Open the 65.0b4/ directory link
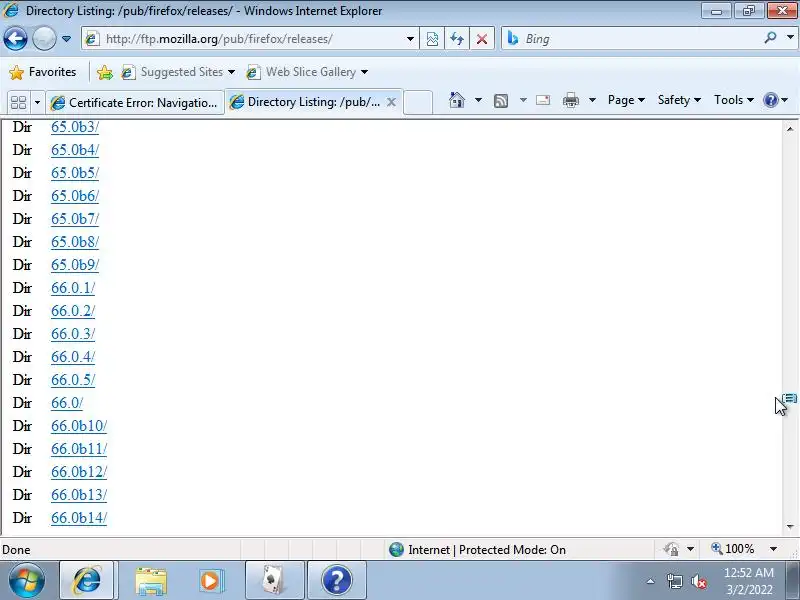 pyautogui.click(x=74, y=150)
